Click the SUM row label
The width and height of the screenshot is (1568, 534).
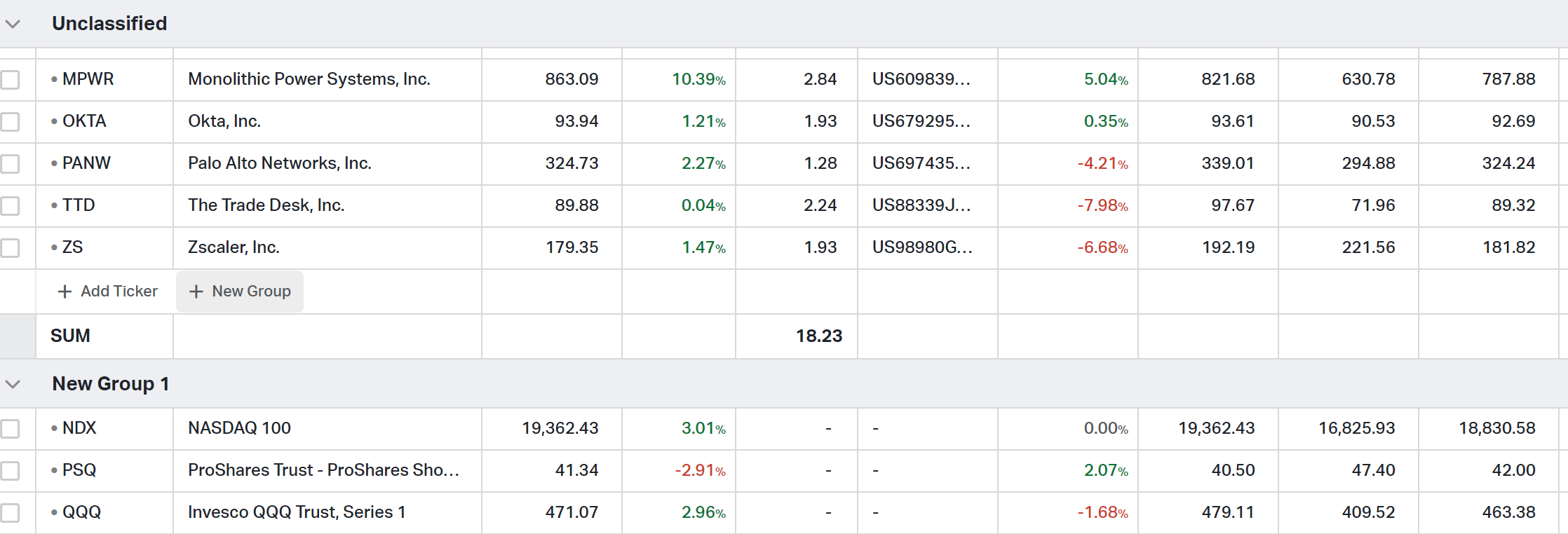(x=70, y=336)
